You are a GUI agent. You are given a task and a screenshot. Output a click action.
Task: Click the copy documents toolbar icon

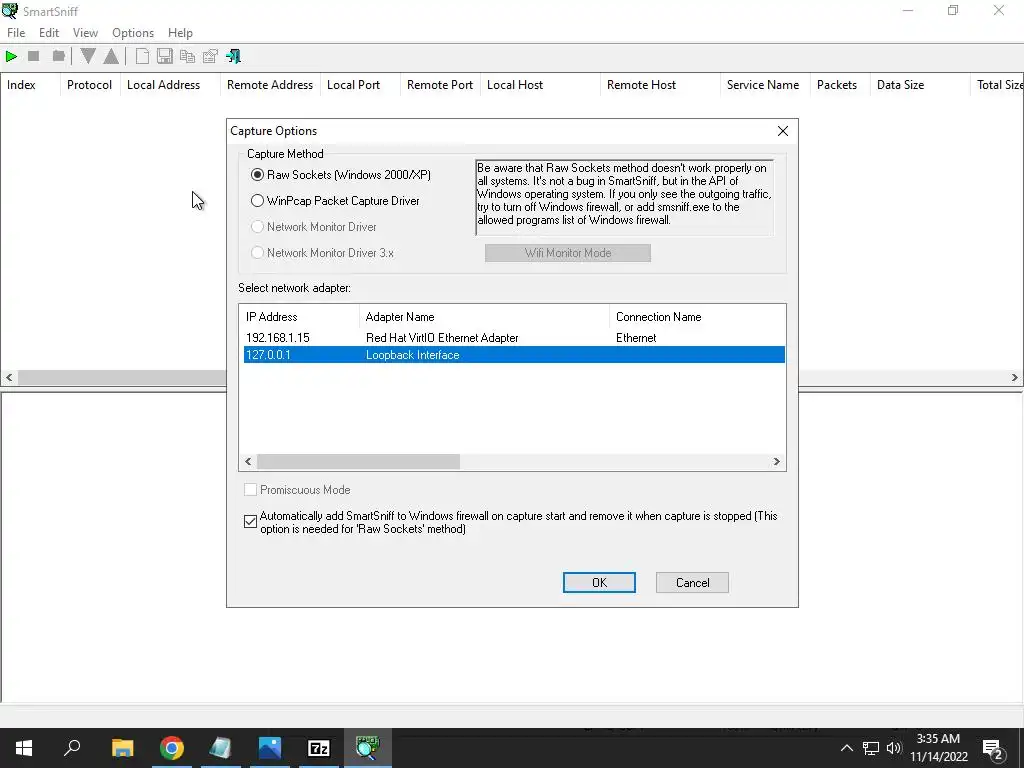point(187,57)
